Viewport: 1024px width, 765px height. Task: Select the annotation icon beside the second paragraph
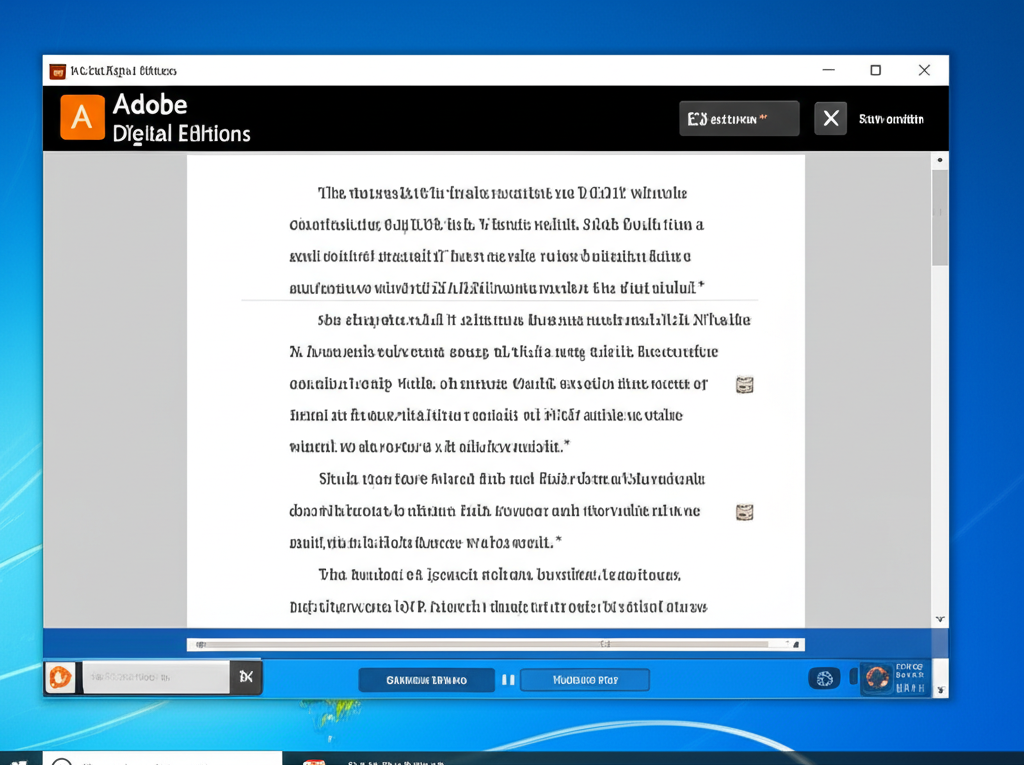tap(744, 384)
